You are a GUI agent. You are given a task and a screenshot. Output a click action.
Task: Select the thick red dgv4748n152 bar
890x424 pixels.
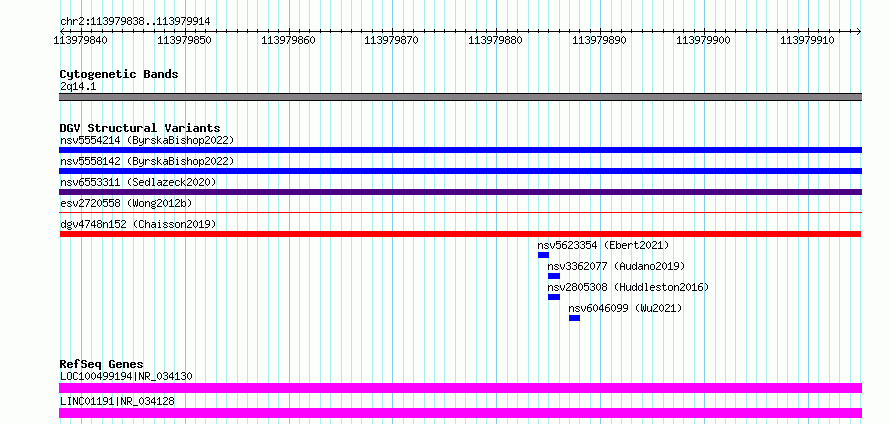click(x=460, y=234)
